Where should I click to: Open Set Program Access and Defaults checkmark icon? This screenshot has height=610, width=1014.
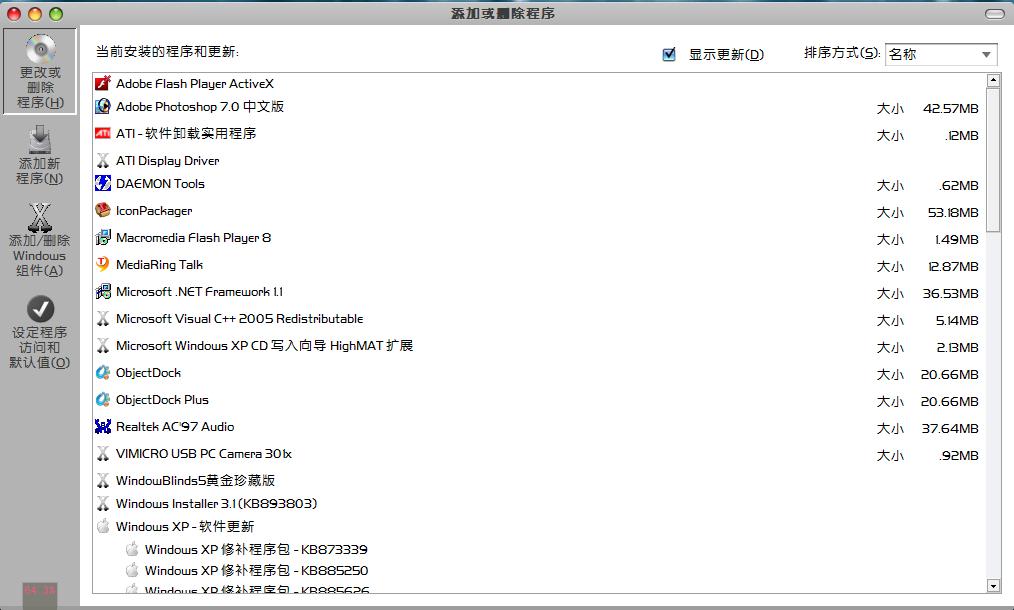point(40,309)
